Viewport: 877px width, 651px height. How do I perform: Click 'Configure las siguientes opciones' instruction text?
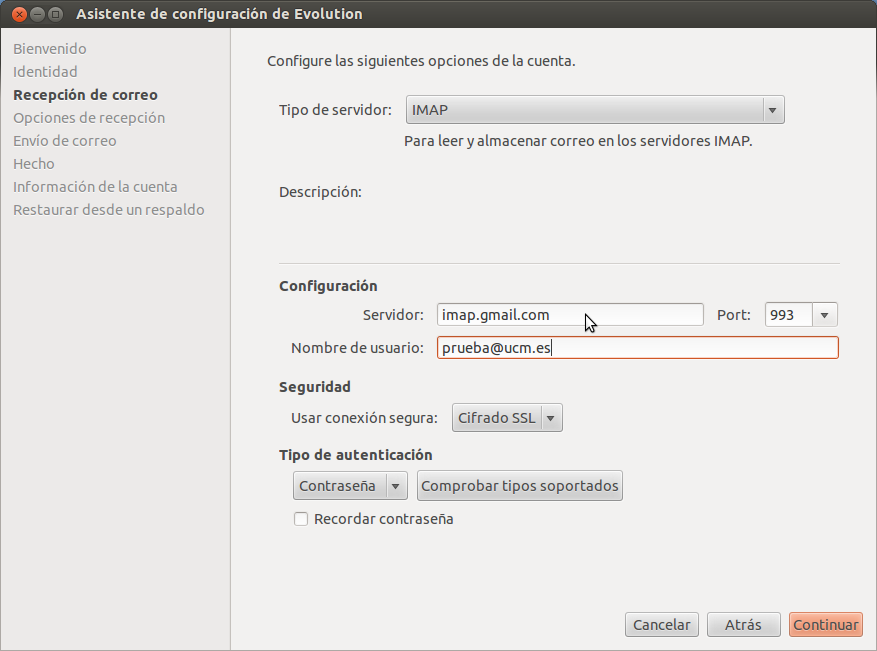421,60
